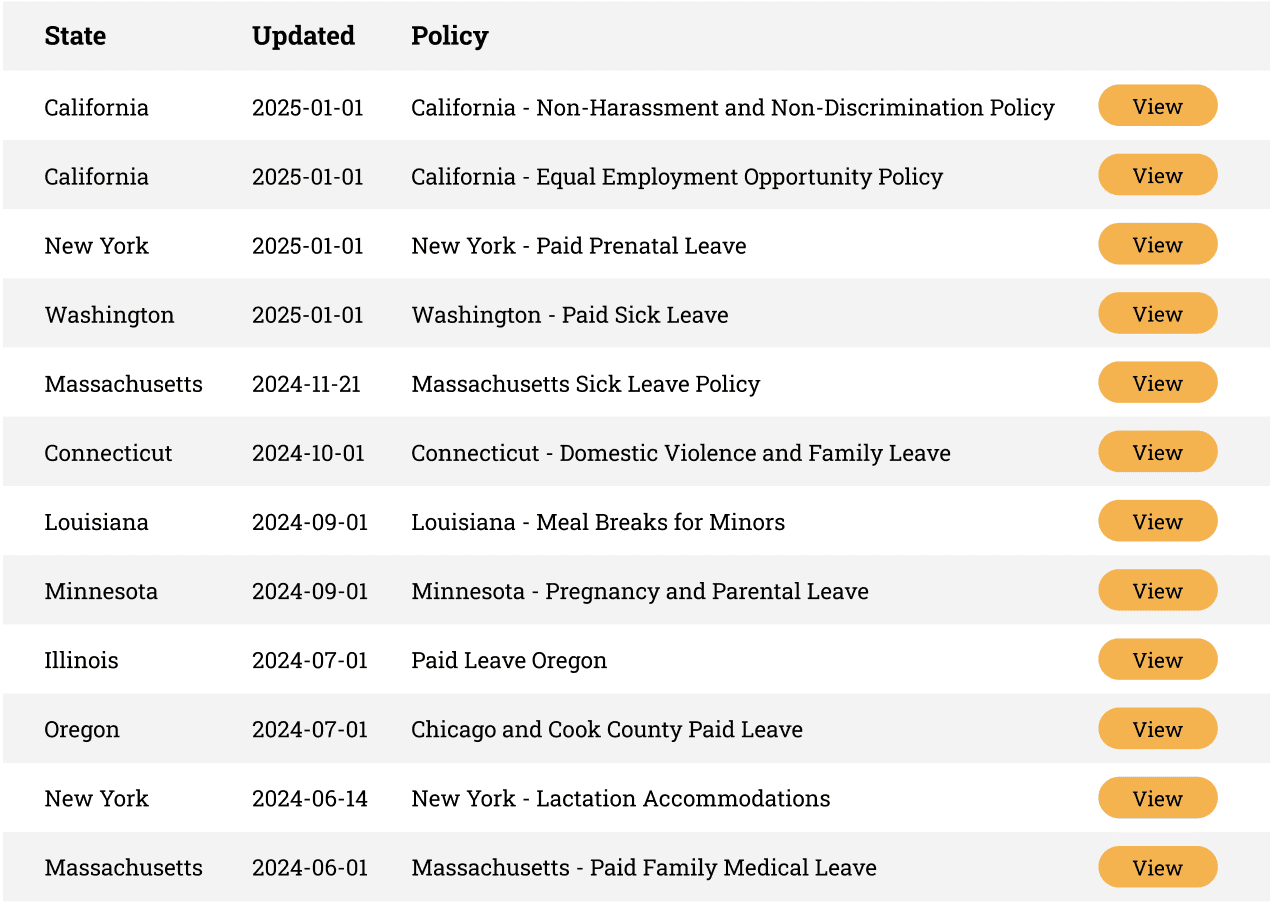Screen dimensions: 1270x920
Task: Click the Policy column header
Action: coord(449,36)
